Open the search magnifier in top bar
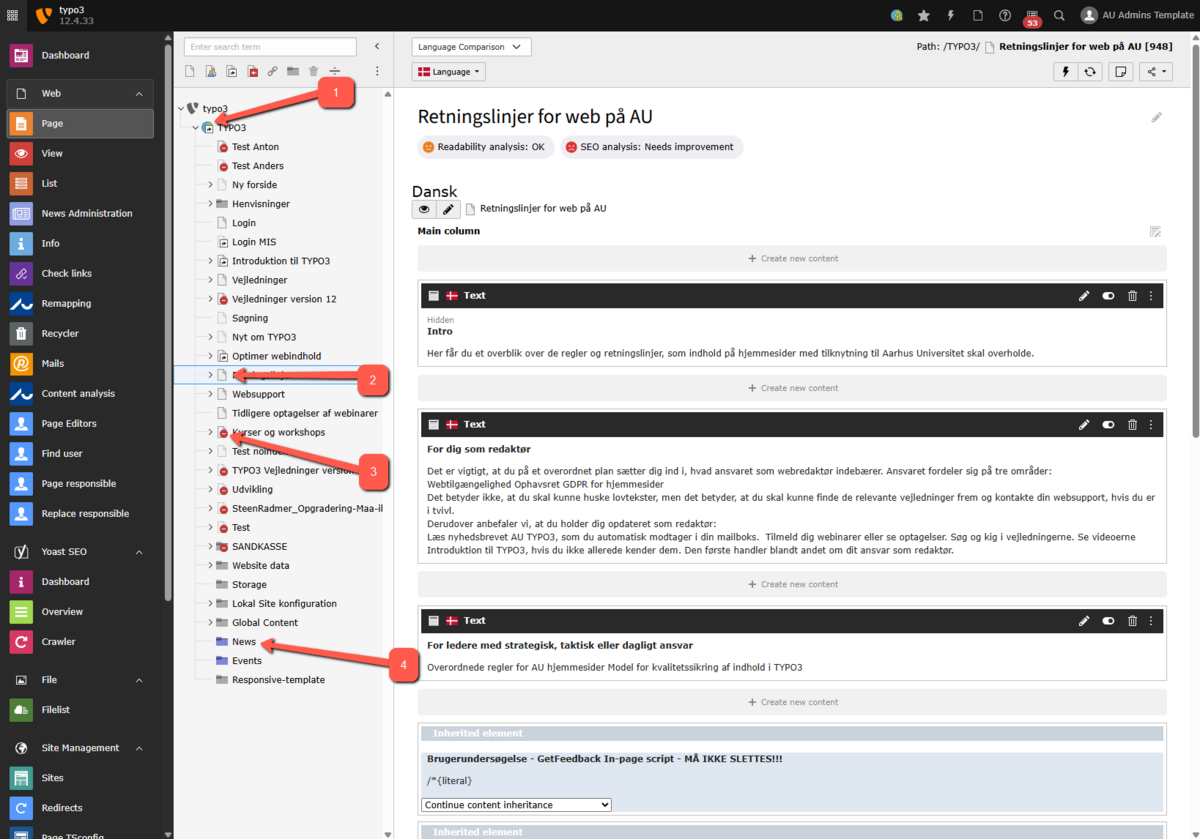The width and height of the screenshot is (1200, 839). (1059, 15)
